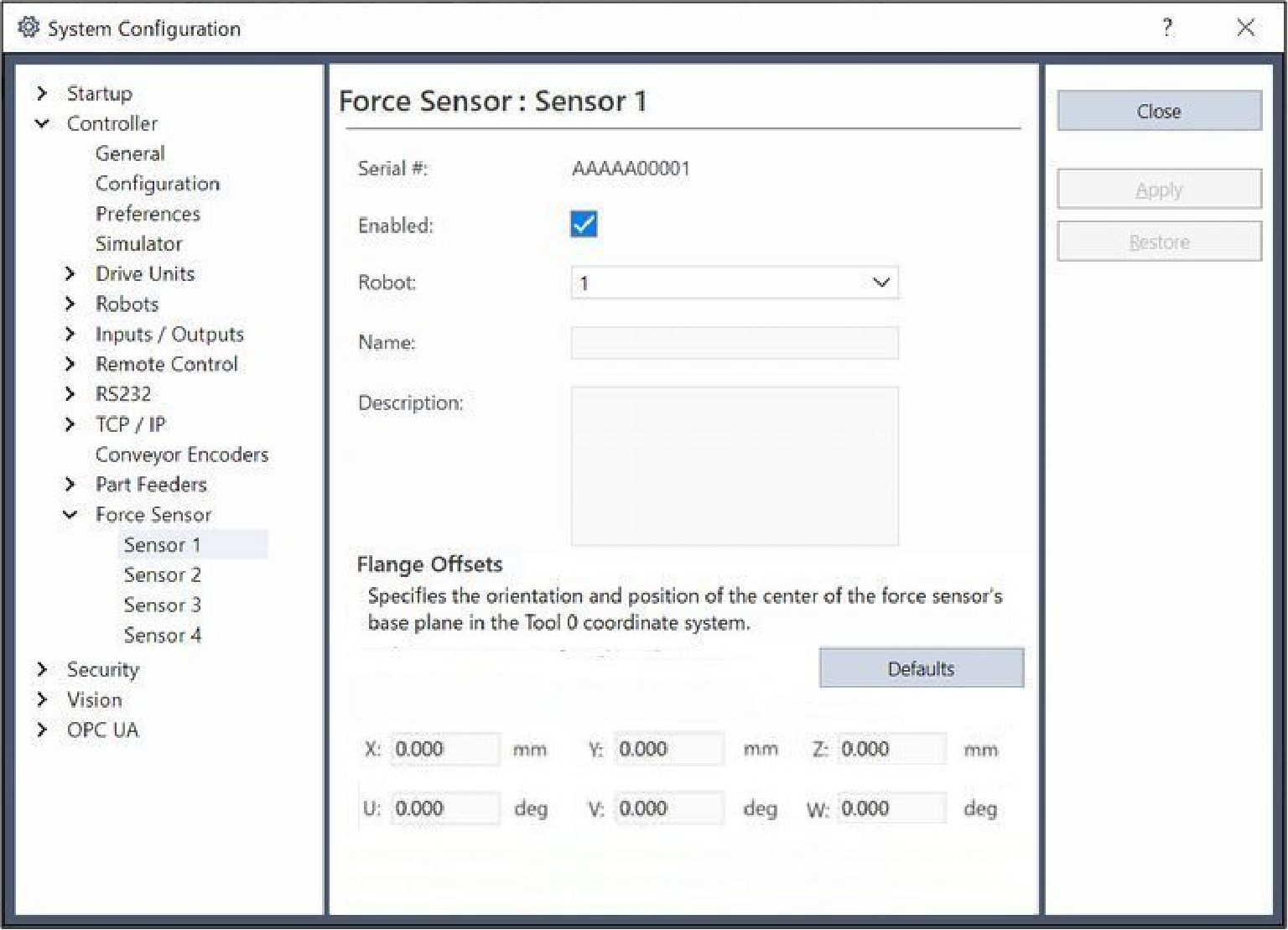Collapse the Force Sensor node
This screenshot has width=1288, height=930.
[70, 514]
